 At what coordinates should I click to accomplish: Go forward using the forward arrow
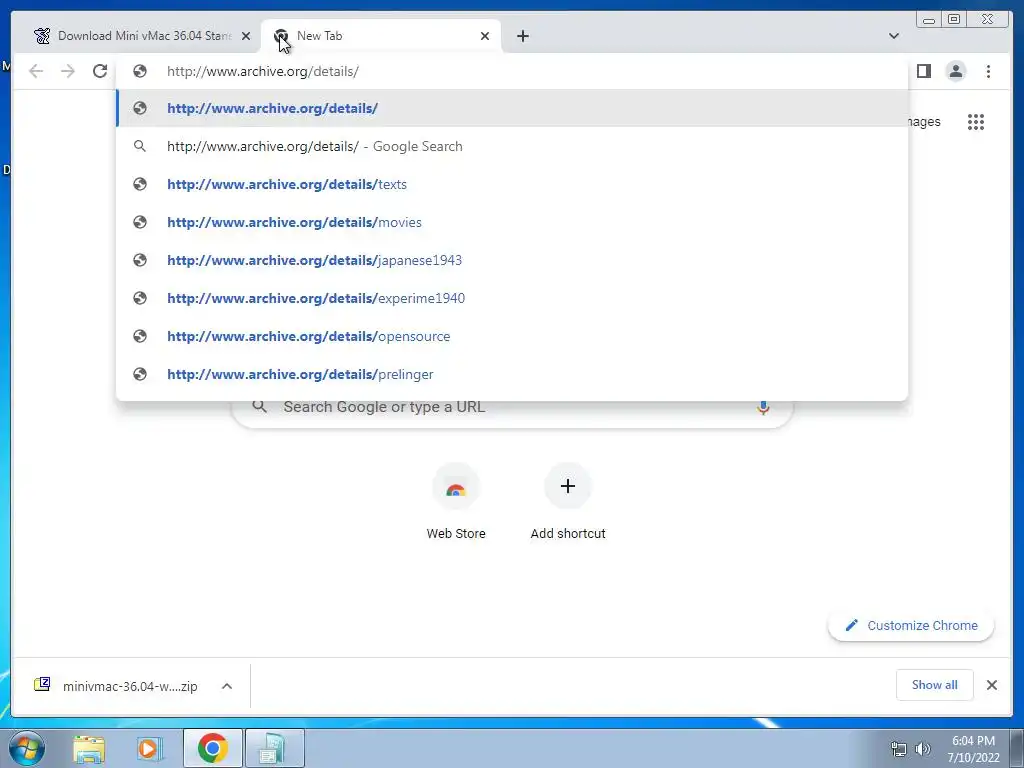coord(68,71)
